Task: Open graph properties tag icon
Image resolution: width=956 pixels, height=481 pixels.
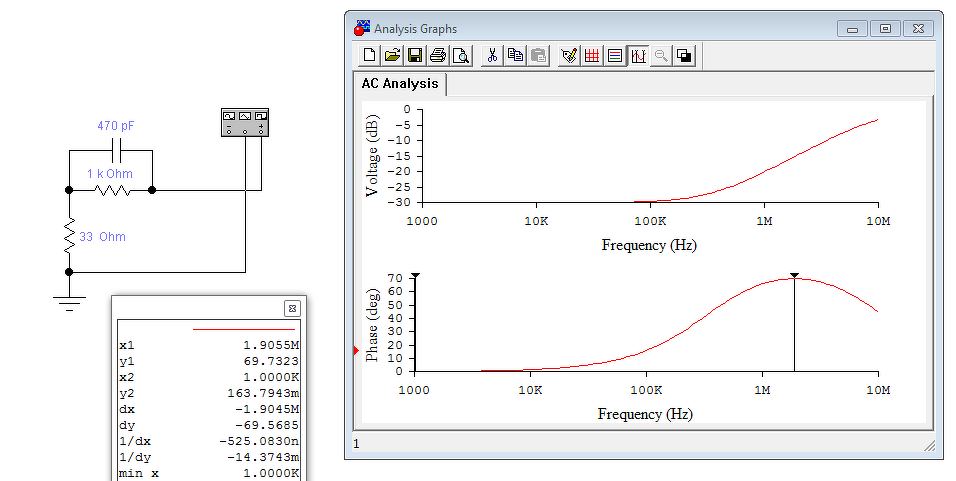Action: coord(569,55)
